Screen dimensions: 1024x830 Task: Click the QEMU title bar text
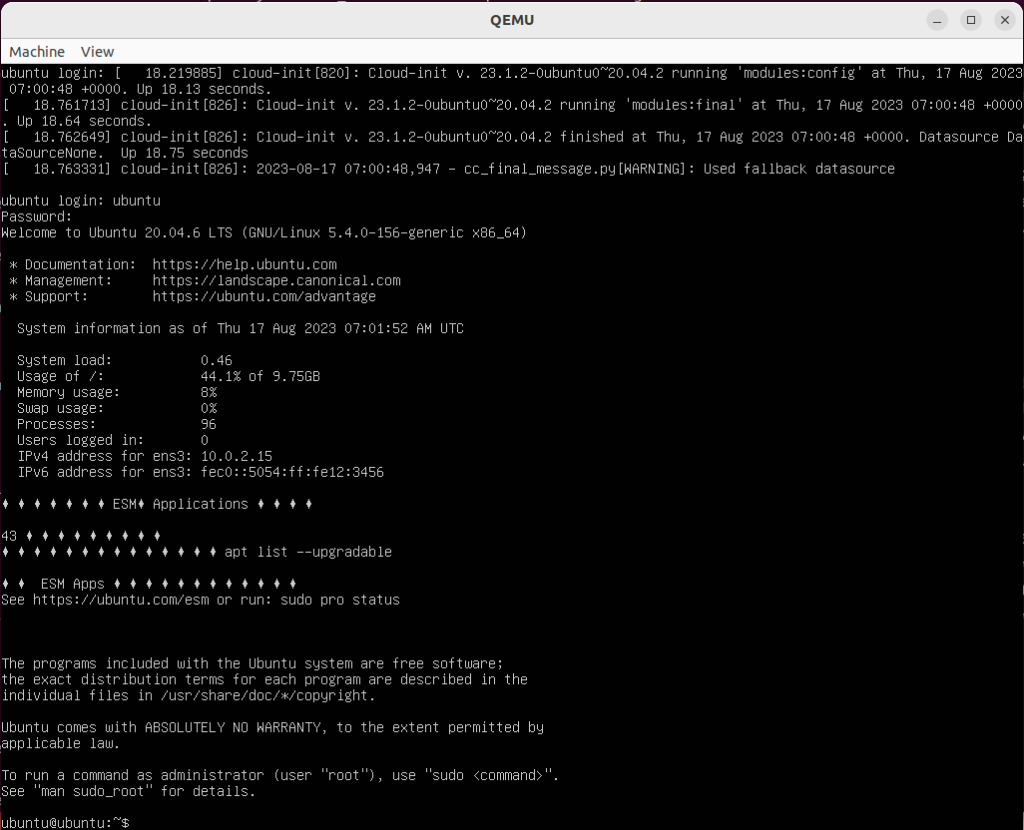pos(511,20)
